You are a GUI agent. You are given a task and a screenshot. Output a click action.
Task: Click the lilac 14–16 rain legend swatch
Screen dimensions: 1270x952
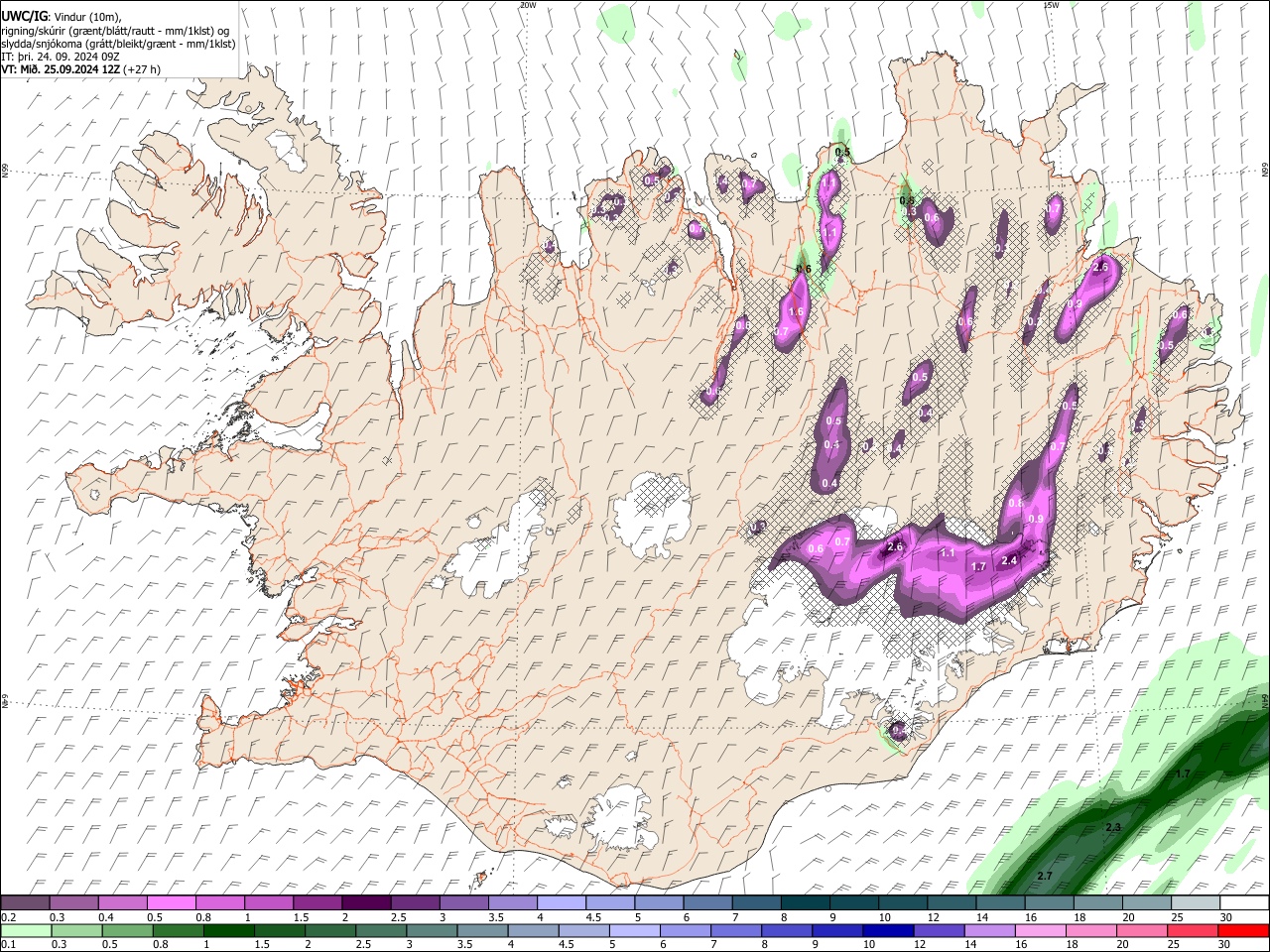point(989,930)
